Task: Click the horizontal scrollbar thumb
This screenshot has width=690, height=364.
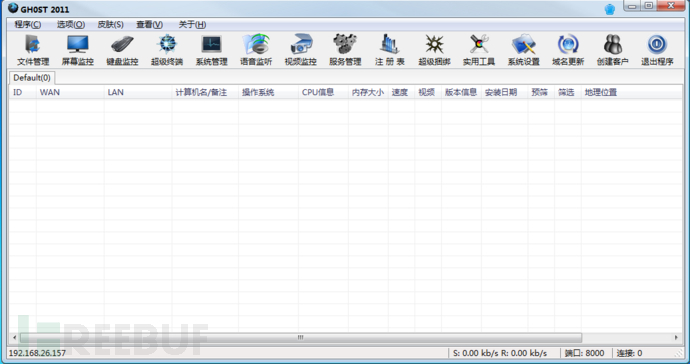Action: tap(301, 338)
